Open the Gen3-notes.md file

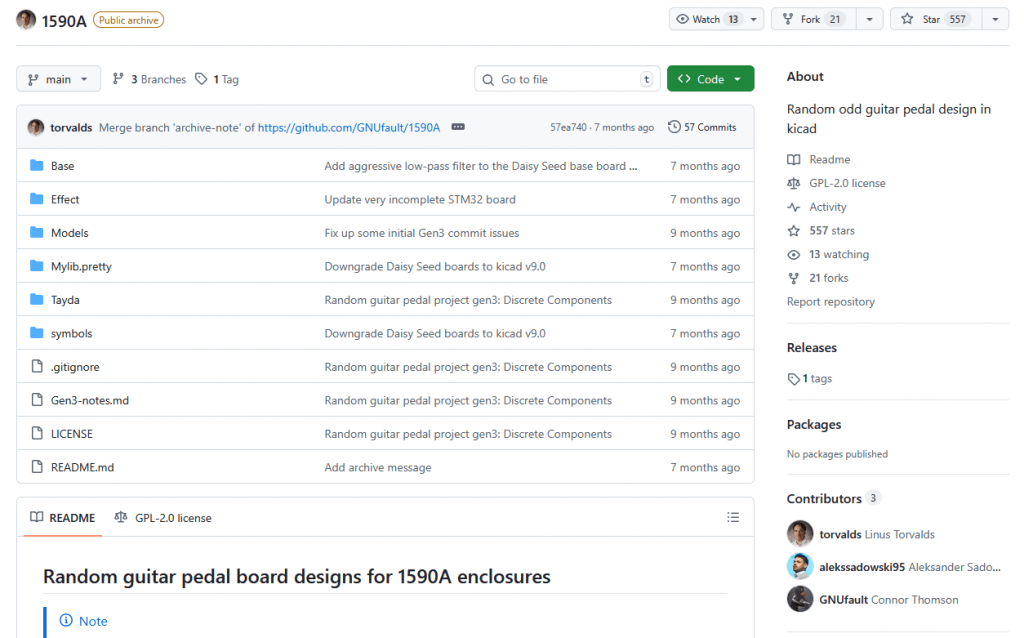90,401
